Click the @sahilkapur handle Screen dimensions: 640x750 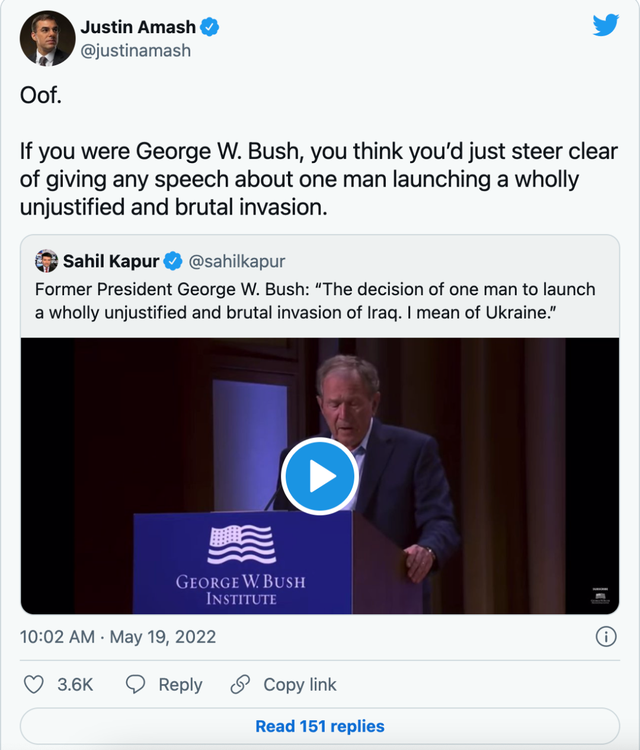[x=237, y=261]
